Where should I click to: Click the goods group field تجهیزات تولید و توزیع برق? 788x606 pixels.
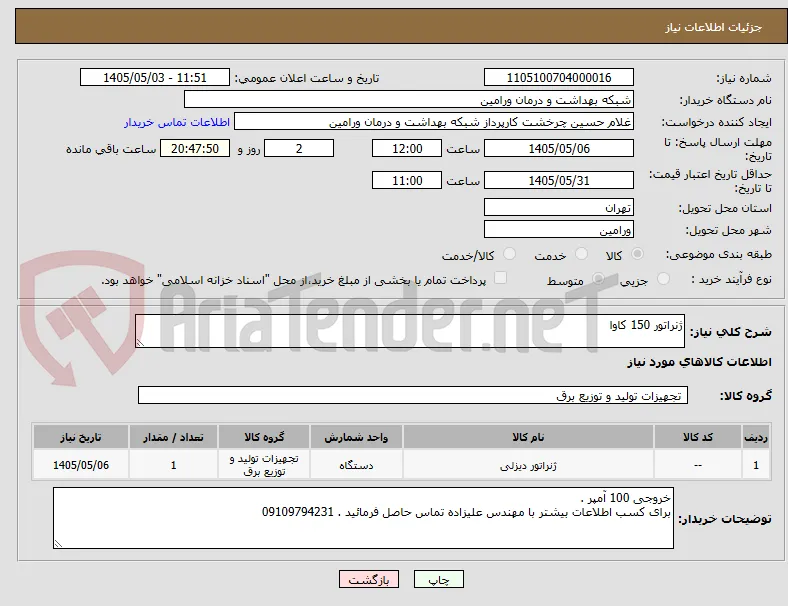[x=413, y=395]
